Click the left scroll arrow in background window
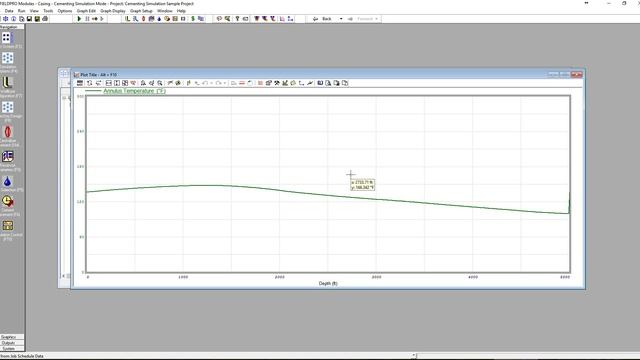The height and width of the screenshot is (360, 640). (x=63, y=276)
